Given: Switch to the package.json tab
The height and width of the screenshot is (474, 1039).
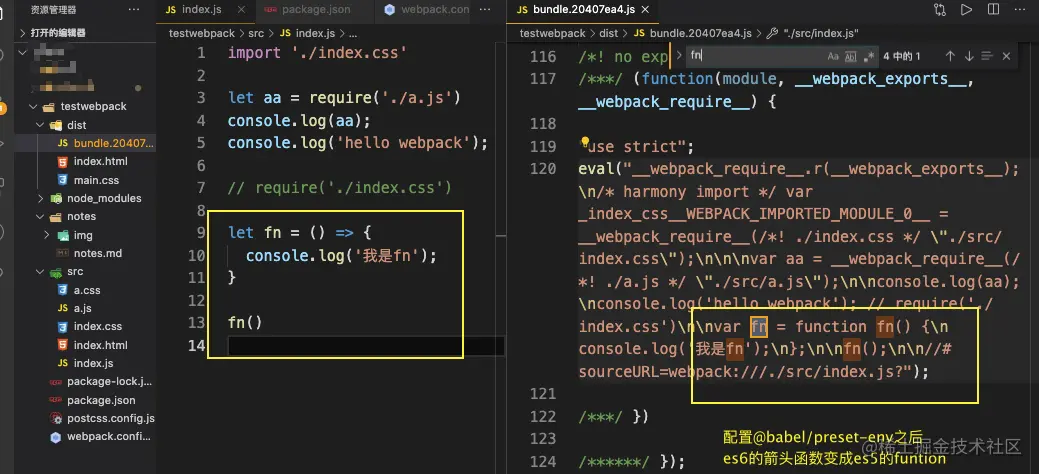Looking at the screenshot, I should [x=315, y=10].
